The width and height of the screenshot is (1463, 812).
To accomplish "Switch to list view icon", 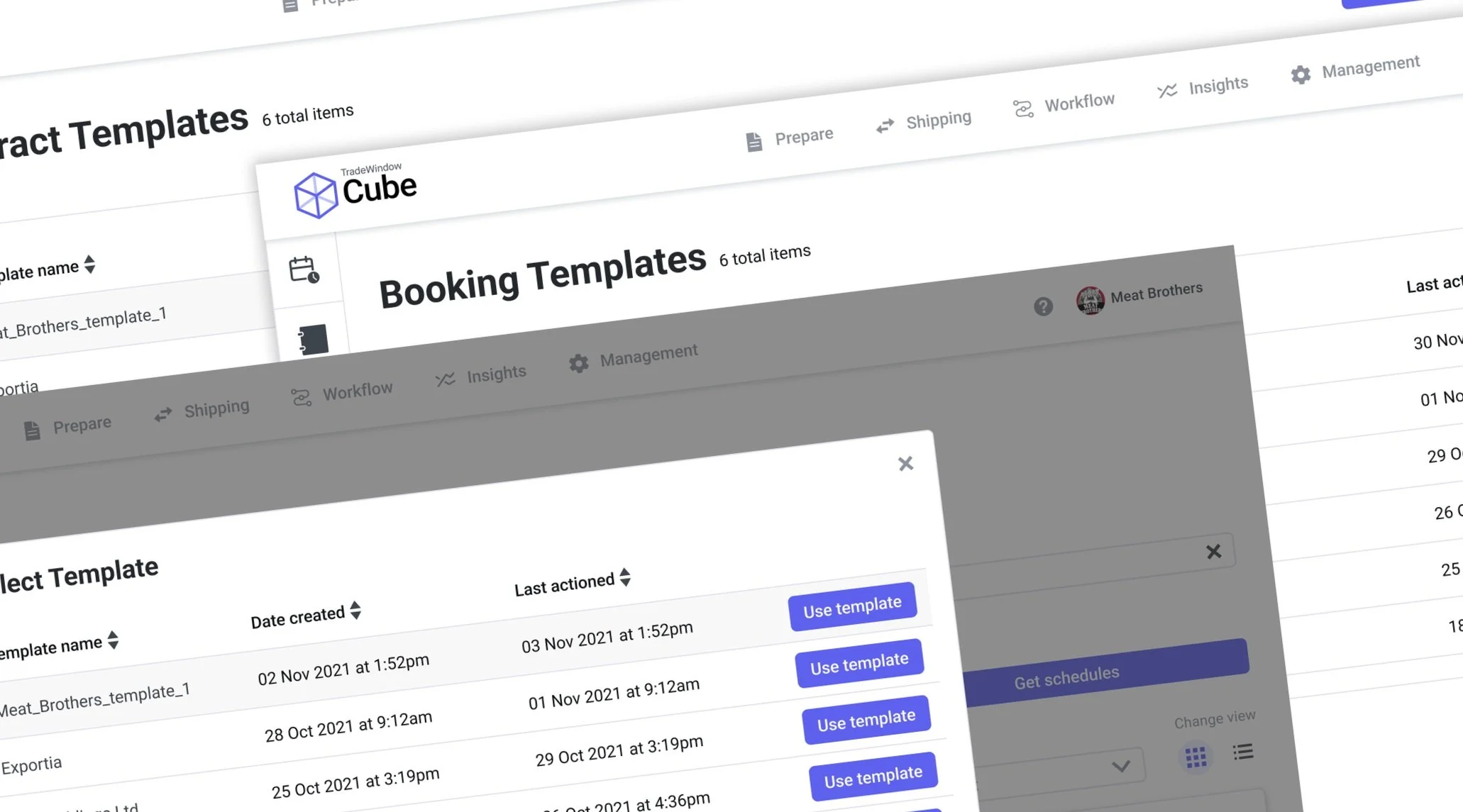I will tap(1243, 752).
